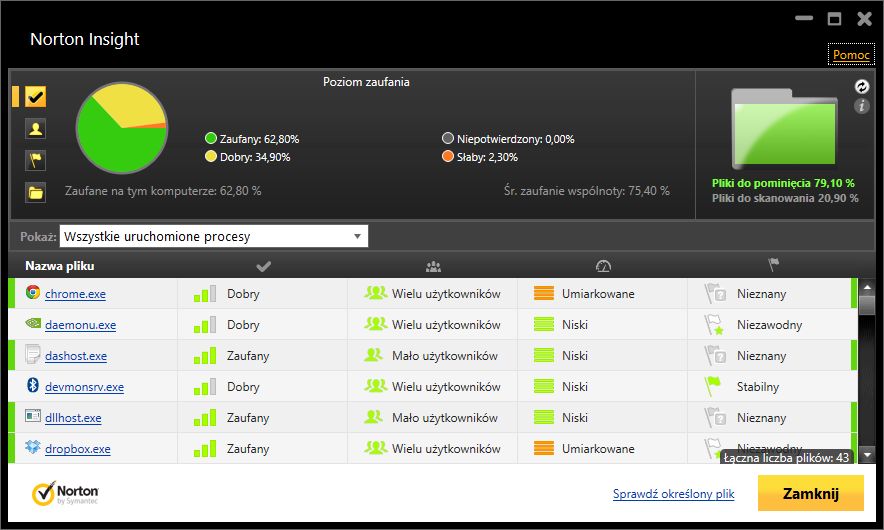Screen dimensions: 884x530
Task: Click the Dropbox icon beside dropbox.exe
Action: [33, 447]
